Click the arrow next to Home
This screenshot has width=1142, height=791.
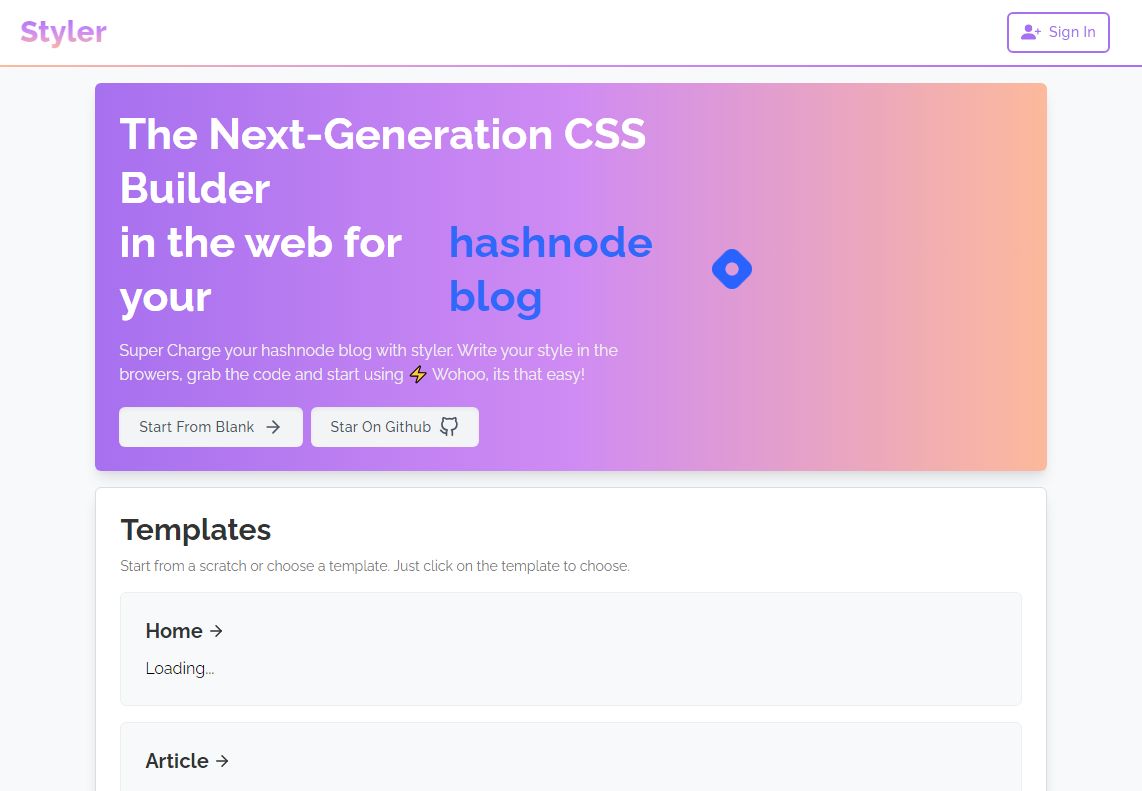coord(216,631)
